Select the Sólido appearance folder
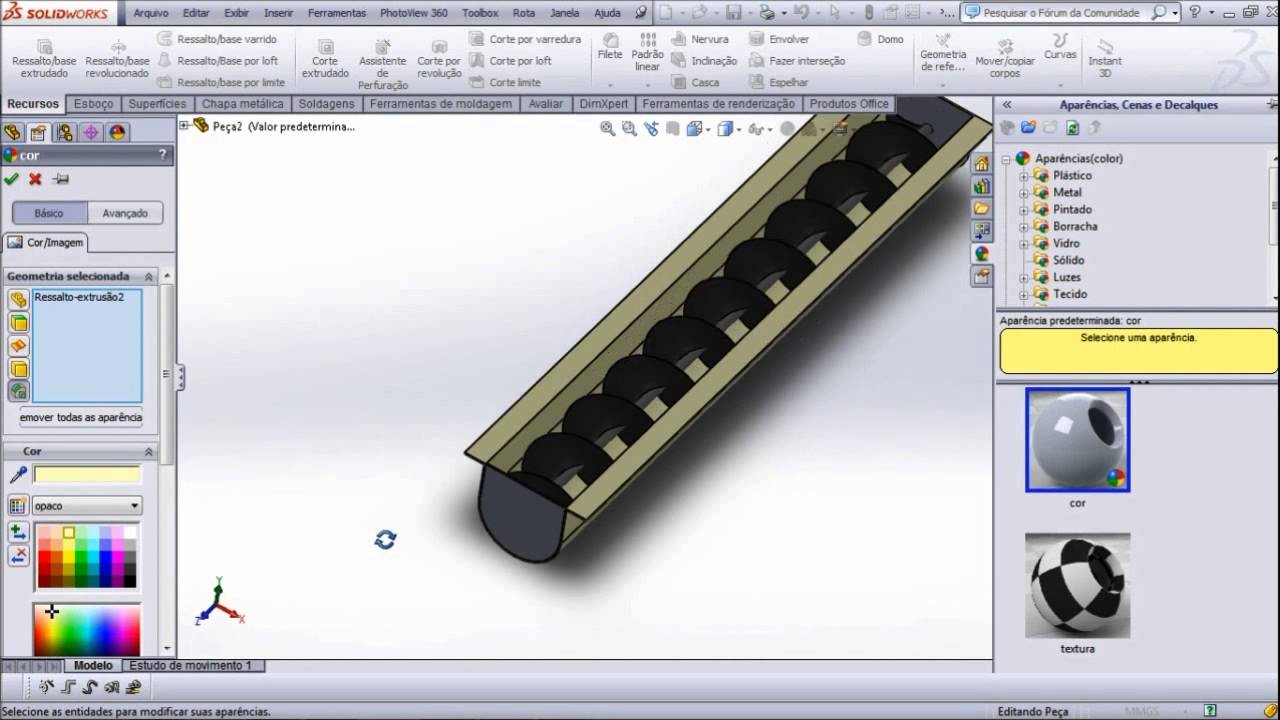1280x720 pixels. coord(1068,260)
